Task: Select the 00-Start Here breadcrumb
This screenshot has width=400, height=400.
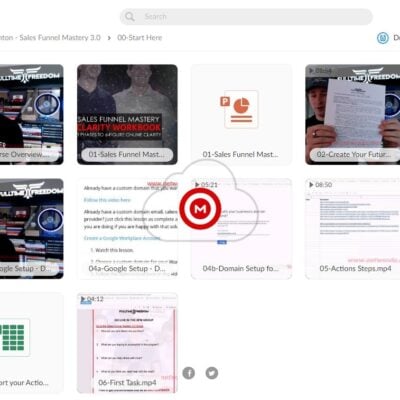Action: (139, 38)
